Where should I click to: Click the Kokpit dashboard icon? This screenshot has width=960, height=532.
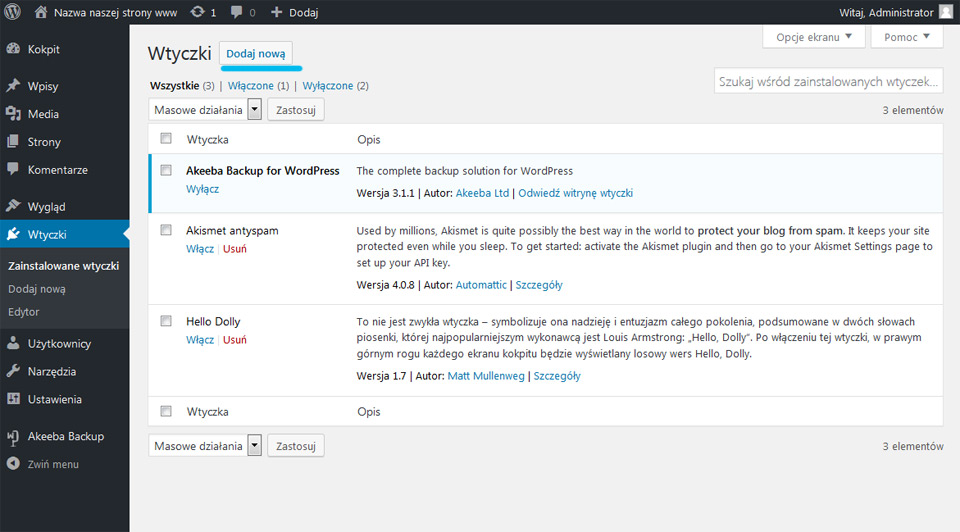tap(13, 49)
